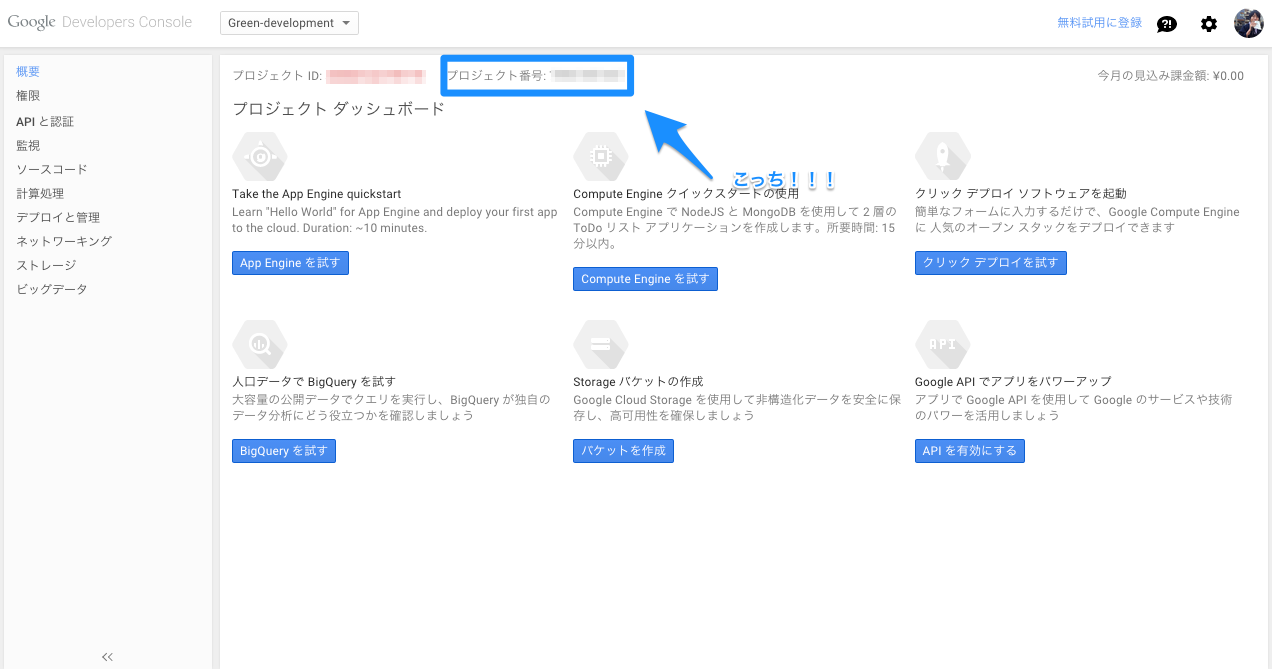Viewport: 1272px width, 669px height.
Task: Click the 無料試用に登録 link
Action: click(1102, 20)
